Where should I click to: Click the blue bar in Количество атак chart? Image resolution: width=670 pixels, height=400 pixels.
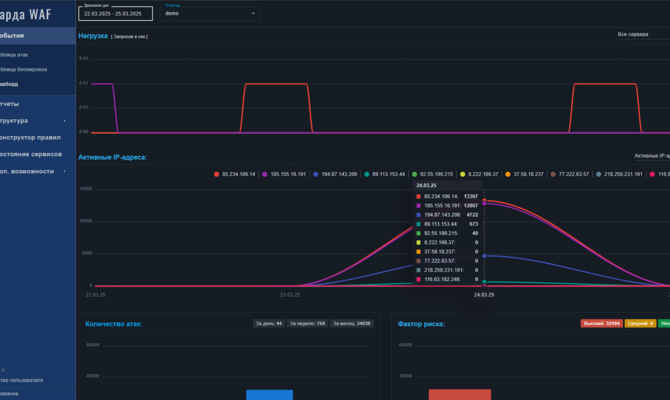tap(270, 395)
